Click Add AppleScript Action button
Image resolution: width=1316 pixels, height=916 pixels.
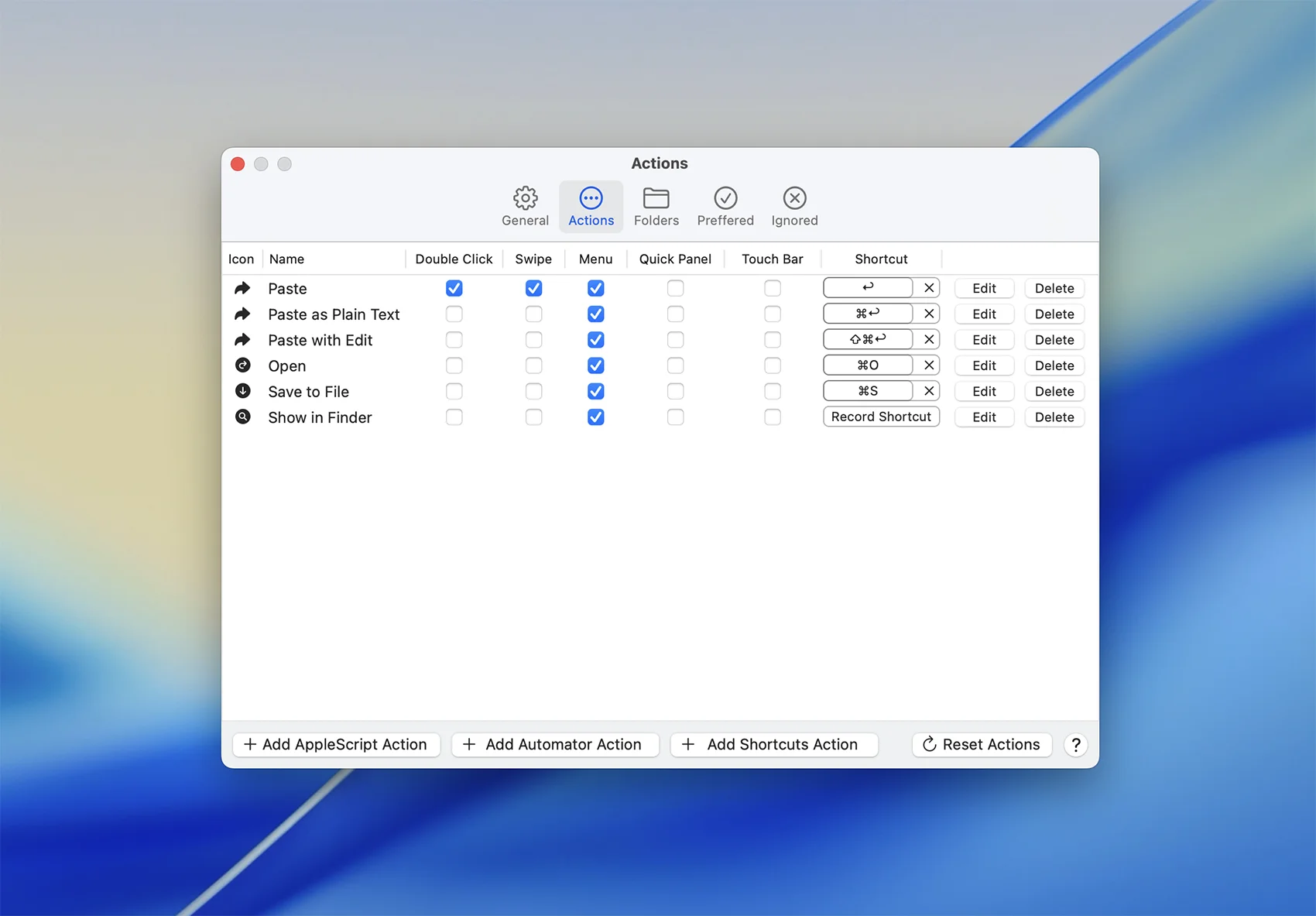336,745
